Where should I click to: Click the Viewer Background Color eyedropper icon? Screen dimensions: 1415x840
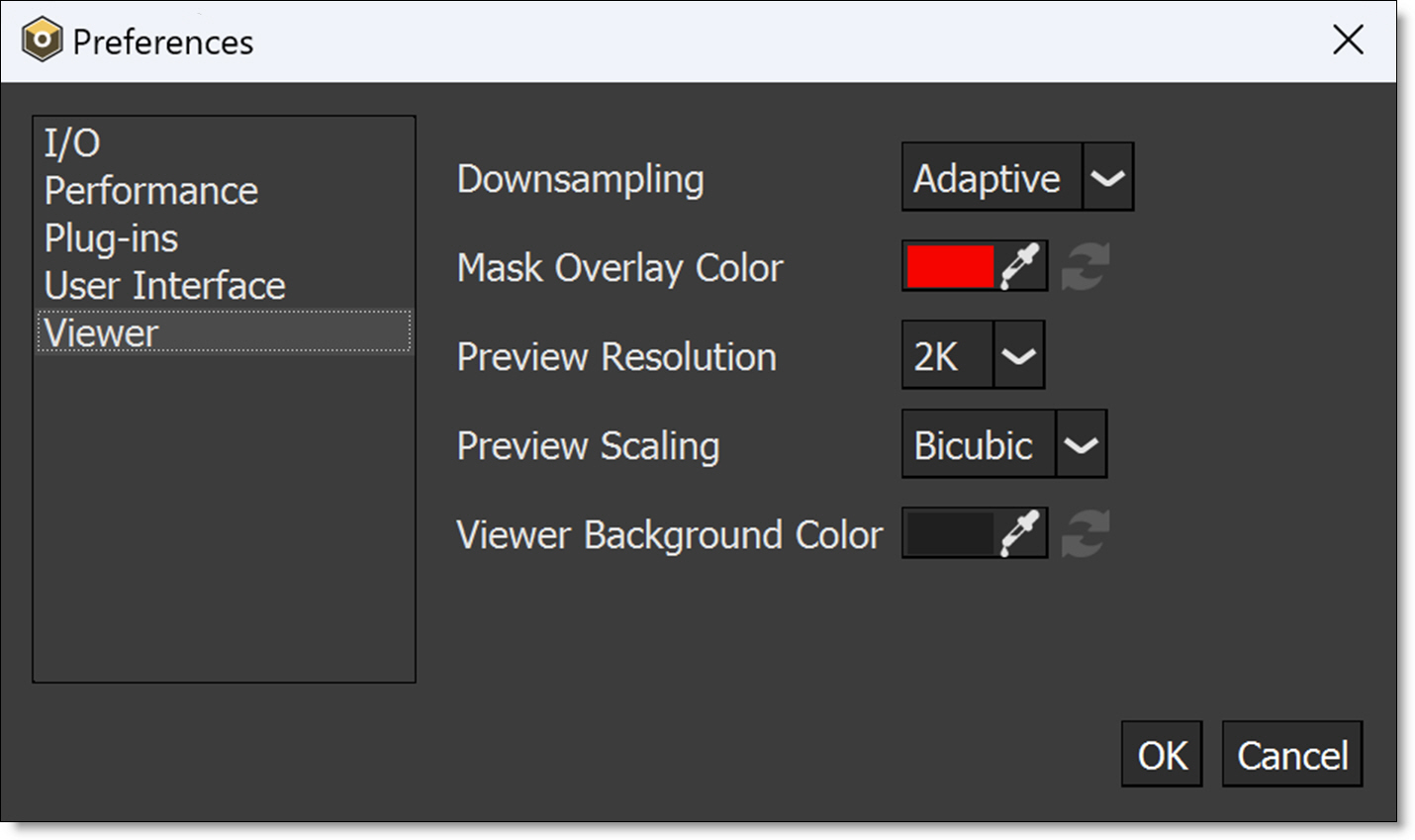pyautogui.click(x=1020, y=533)
